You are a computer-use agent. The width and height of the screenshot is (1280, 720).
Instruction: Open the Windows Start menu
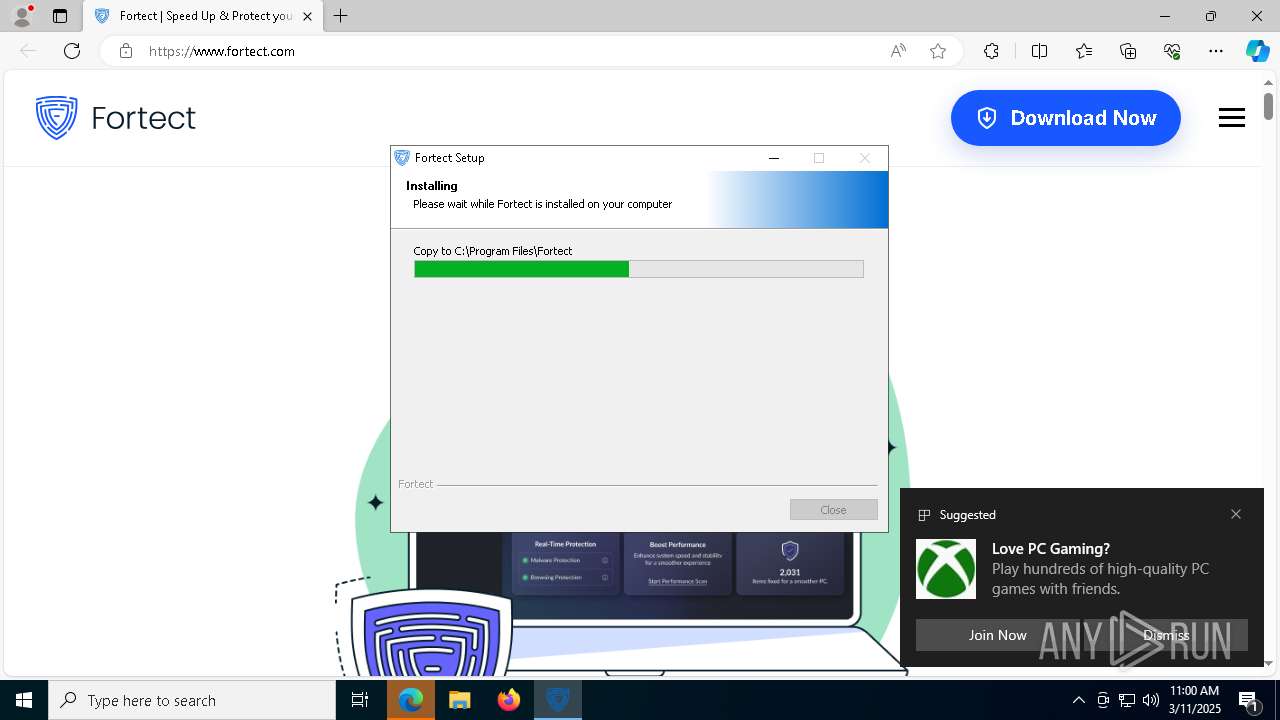tap(24, 700)
